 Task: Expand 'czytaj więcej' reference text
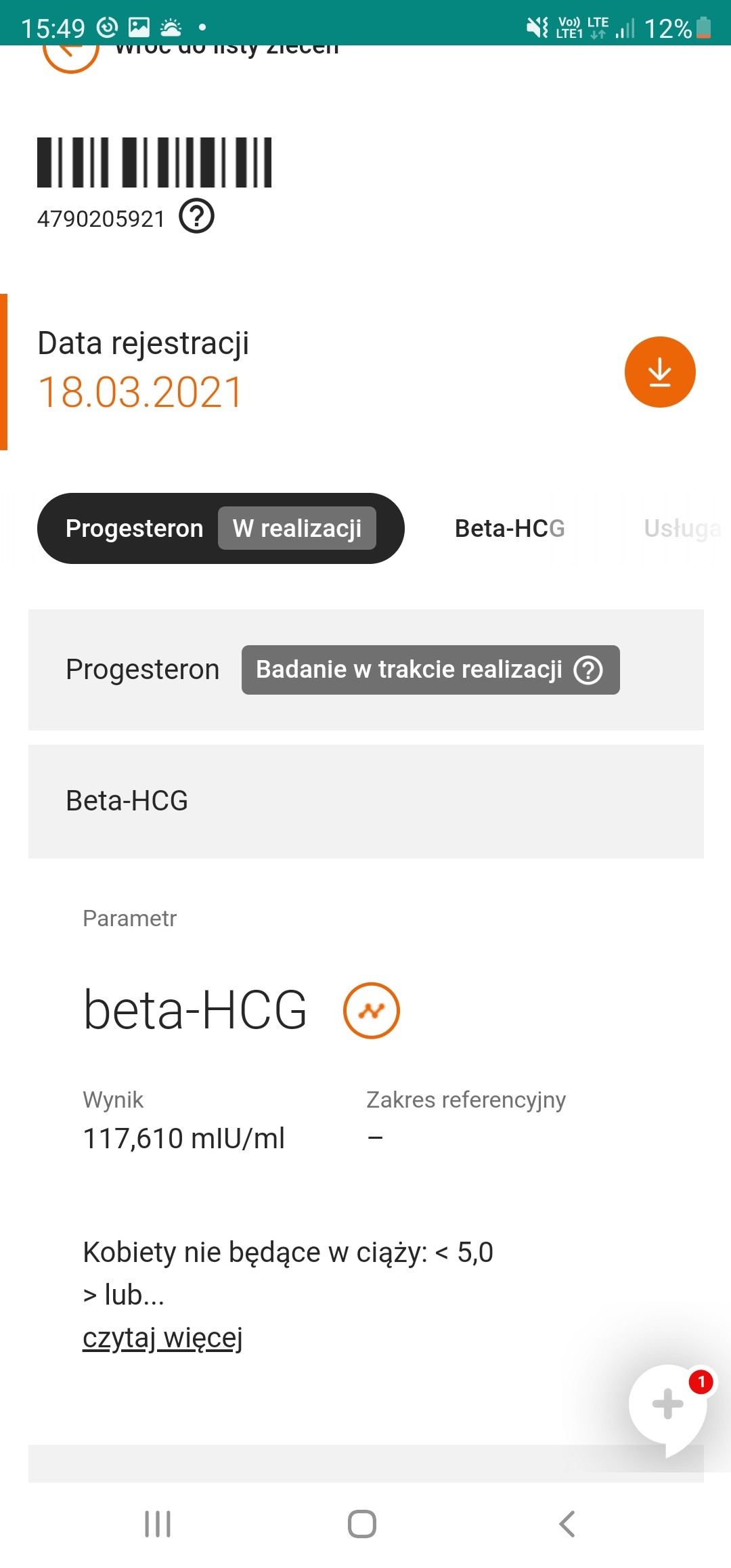(162, 1338)
